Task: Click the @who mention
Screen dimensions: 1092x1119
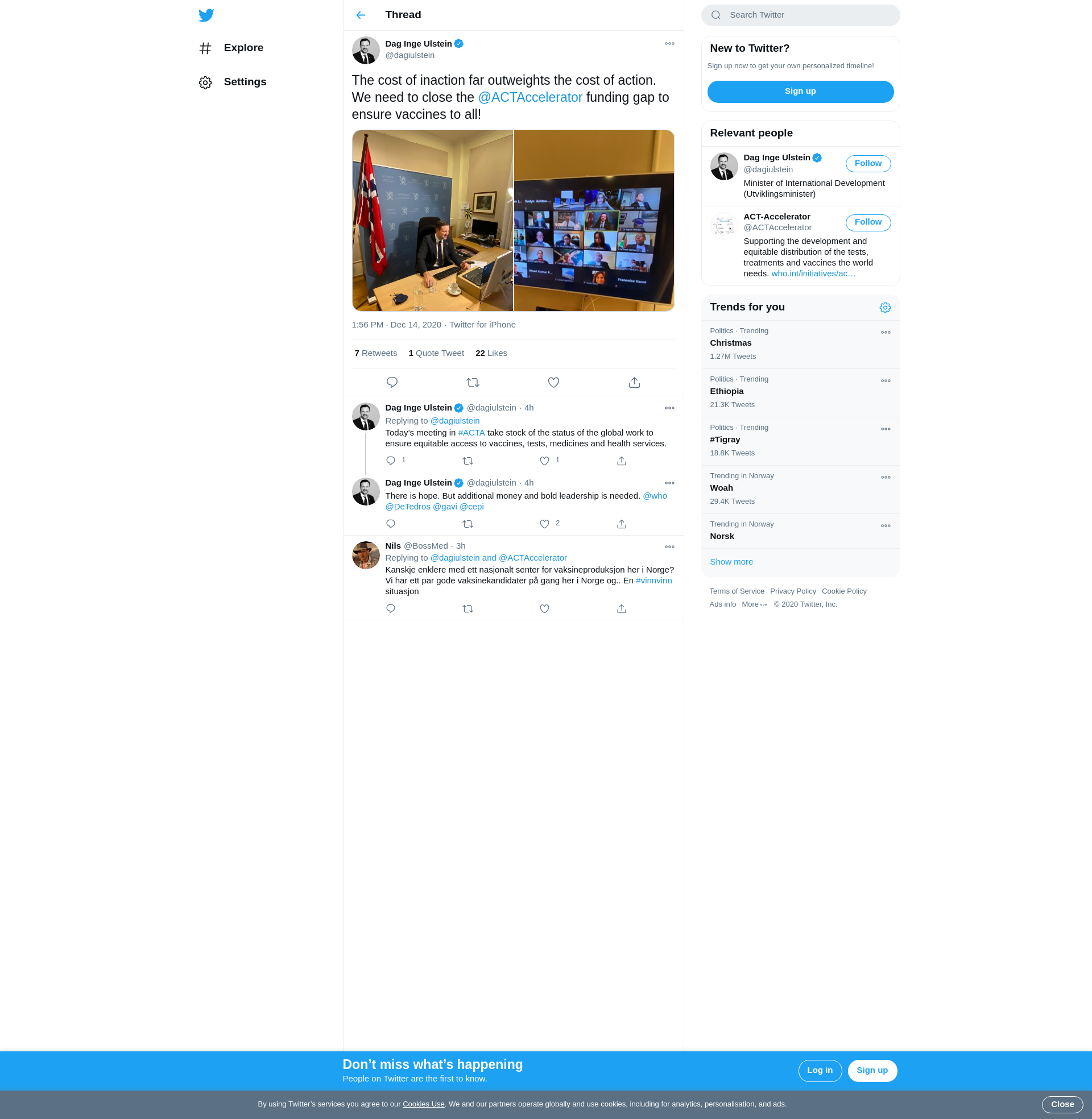Action: pos(655,496)
